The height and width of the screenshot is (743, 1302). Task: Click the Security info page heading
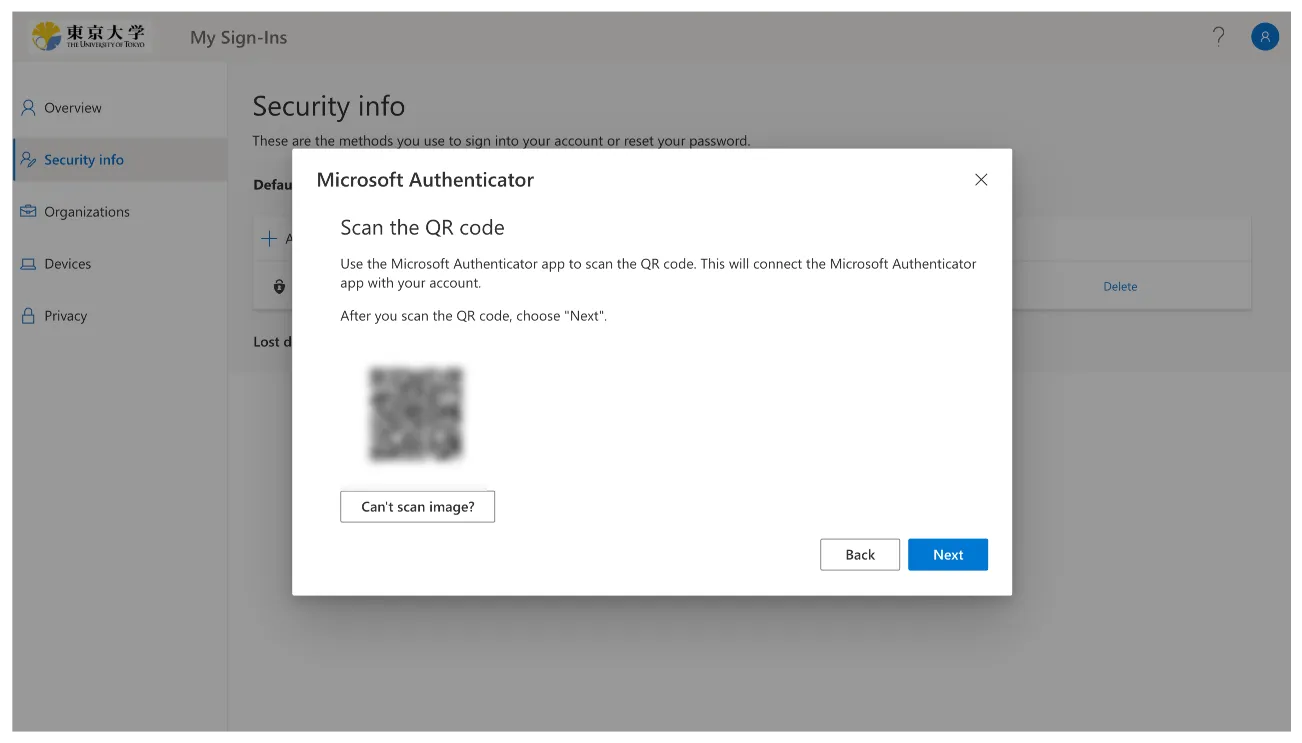click(x=328, y=106)
